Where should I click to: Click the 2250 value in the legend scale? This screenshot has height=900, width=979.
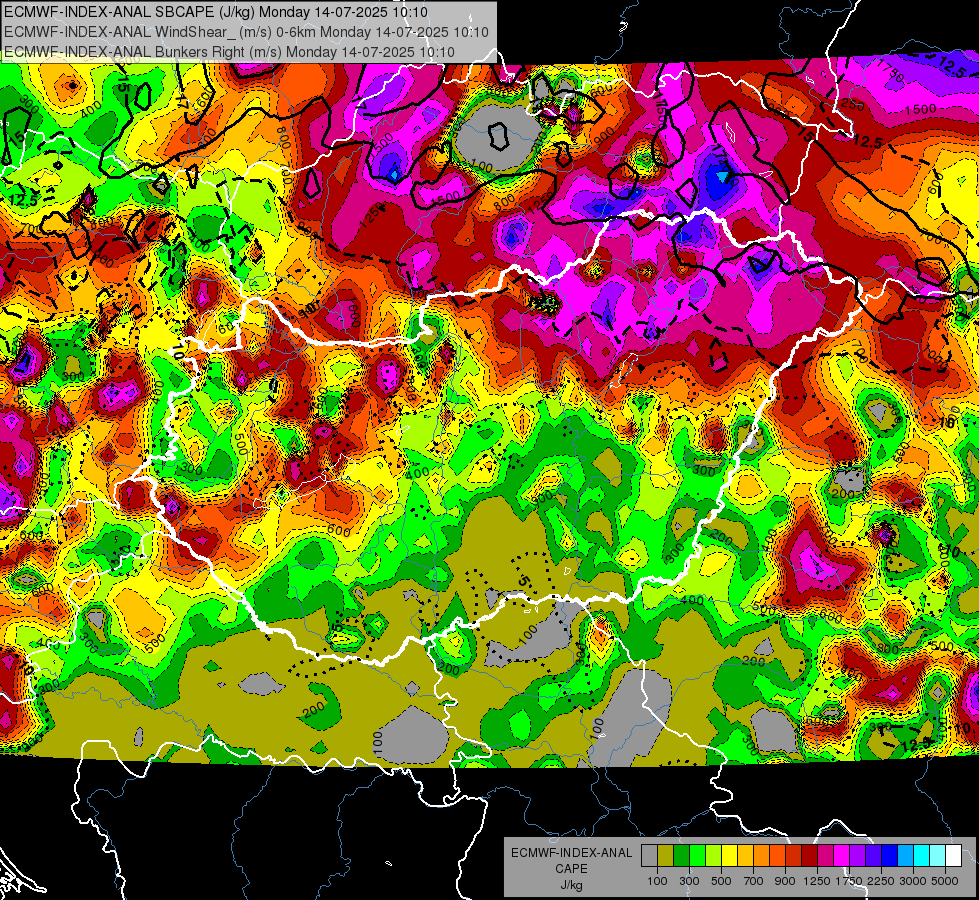(881, 881)
